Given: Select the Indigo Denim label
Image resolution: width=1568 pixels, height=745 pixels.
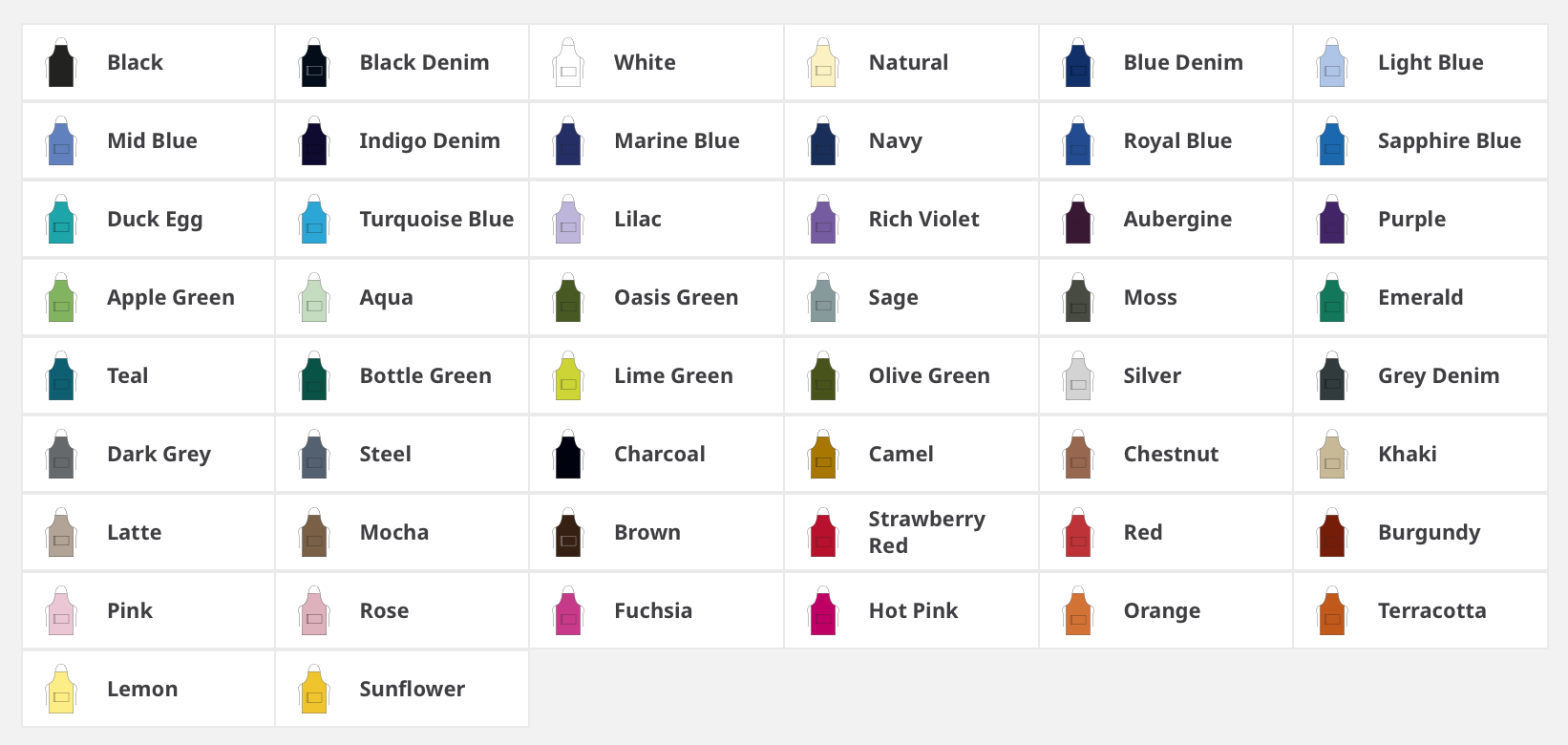Looking at the screenshot, I should click(430, 140).
